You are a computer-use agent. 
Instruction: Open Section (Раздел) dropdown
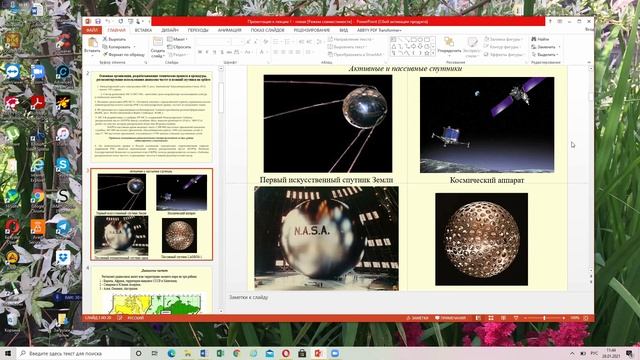177,55
